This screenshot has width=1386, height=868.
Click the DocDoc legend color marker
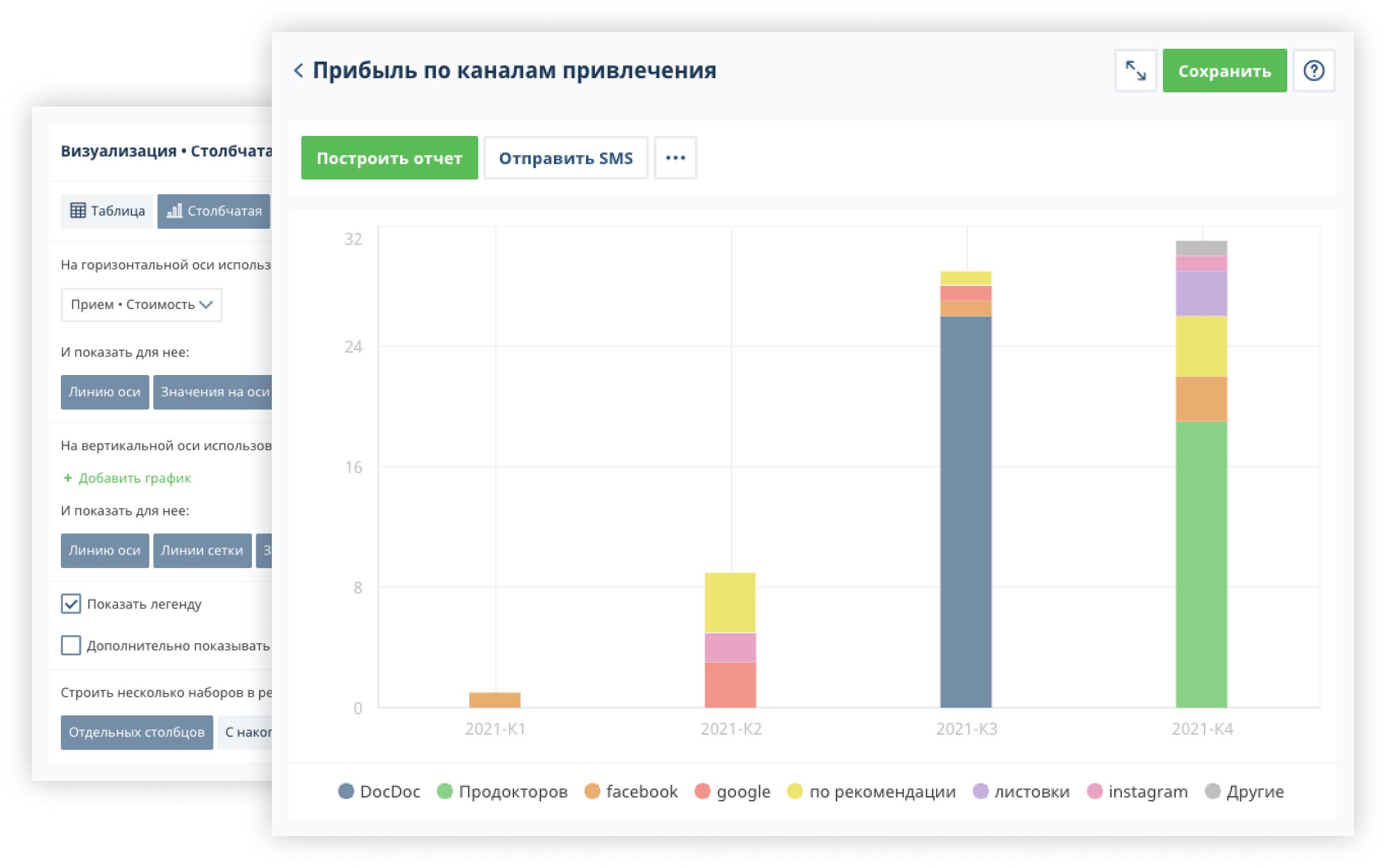[346, 792]
